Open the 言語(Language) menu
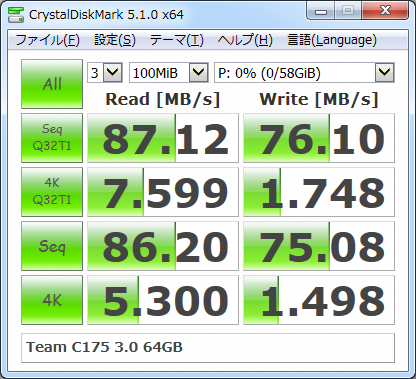Screen dimensions: 416x379 coord(332,40)
